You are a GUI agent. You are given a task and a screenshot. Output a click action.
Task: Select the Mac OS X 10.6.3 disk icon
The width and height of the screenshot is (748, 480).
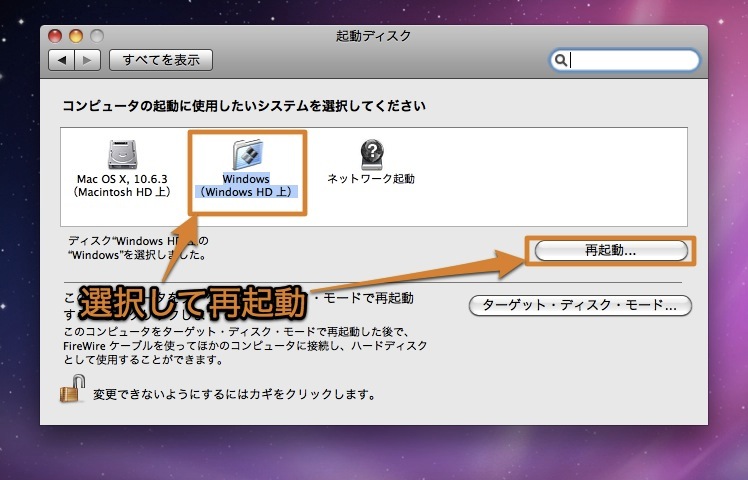click(122, 154)
